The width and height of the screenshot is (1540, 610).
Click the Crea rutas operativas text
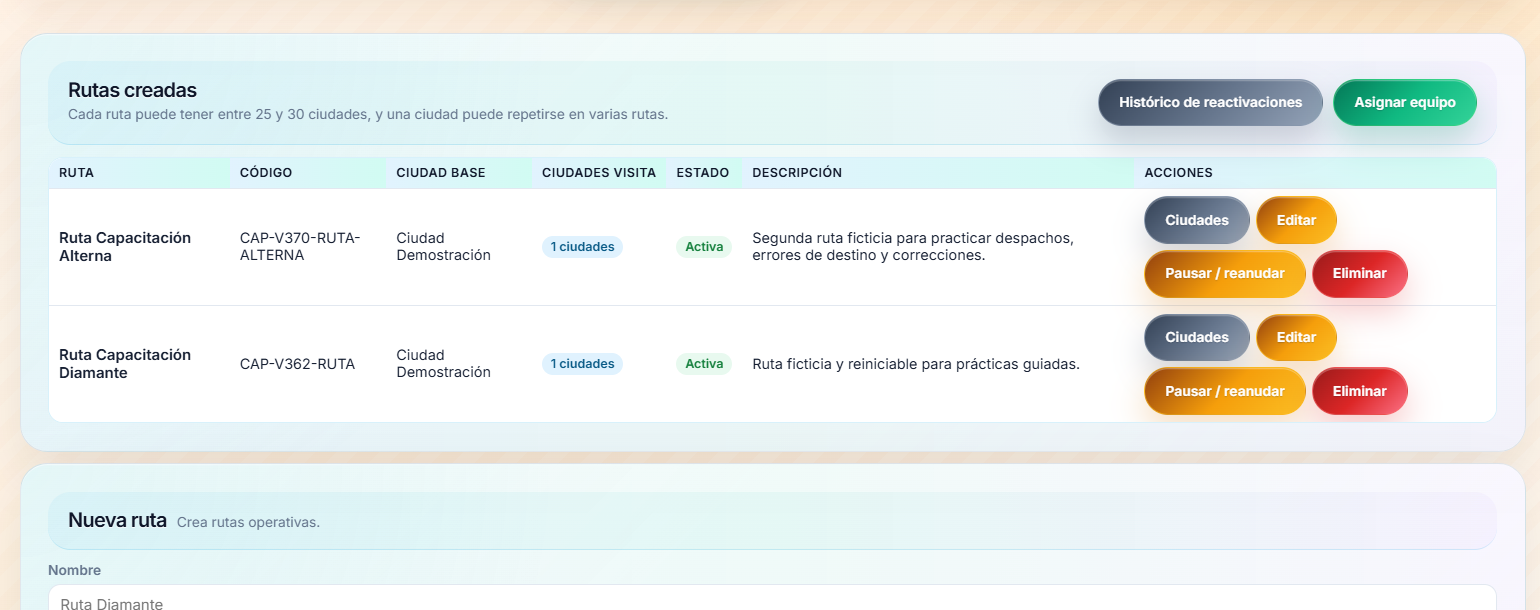click(x=248, y=523)
